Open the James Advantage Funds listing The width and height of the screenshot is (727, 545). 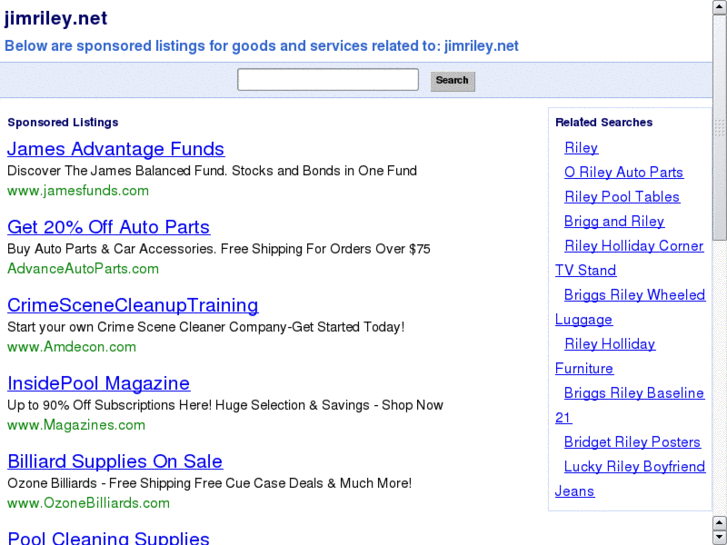[x=116, y=149]
